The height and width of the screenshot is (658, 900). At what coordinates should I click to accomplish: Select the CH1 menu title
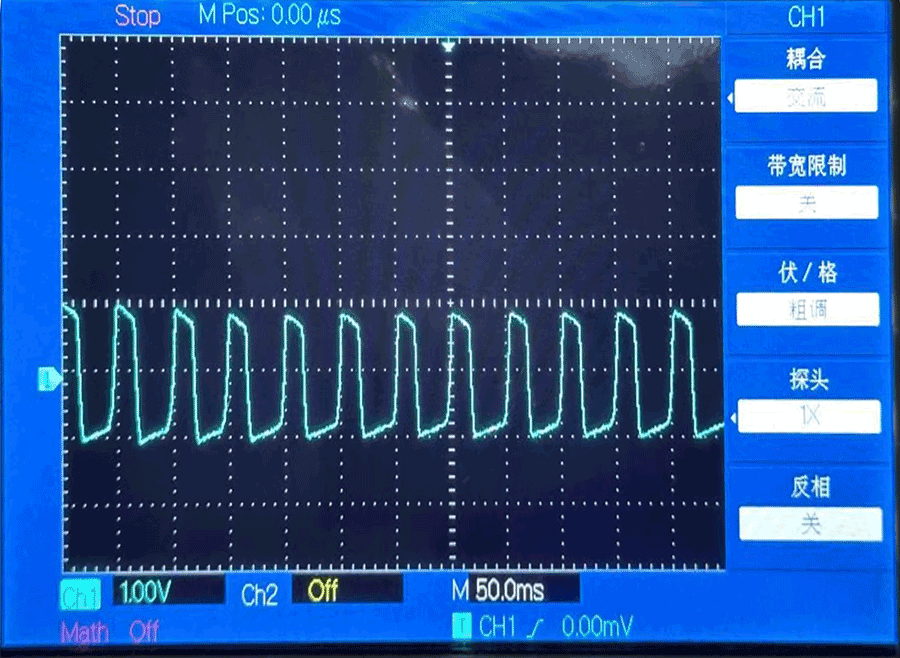(x=808, y=15)
